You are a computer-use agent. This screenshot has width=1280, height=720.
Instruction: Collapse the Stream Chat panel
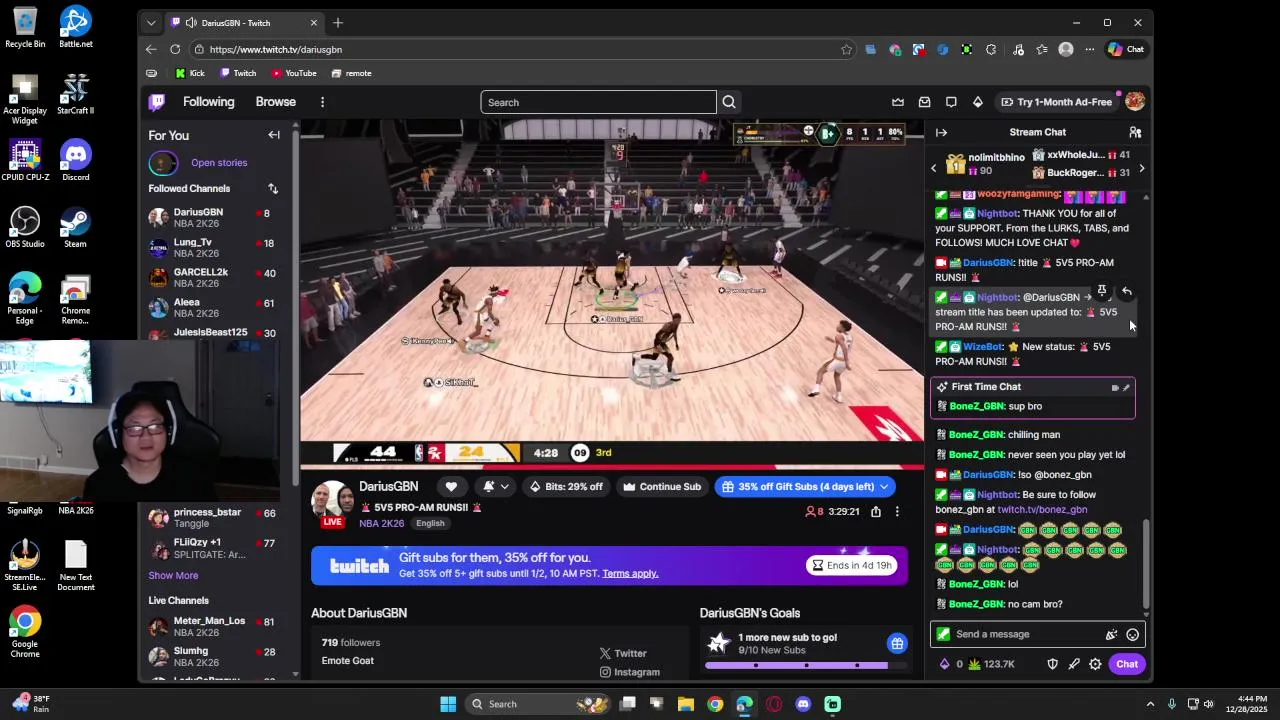tap(941, 132)
